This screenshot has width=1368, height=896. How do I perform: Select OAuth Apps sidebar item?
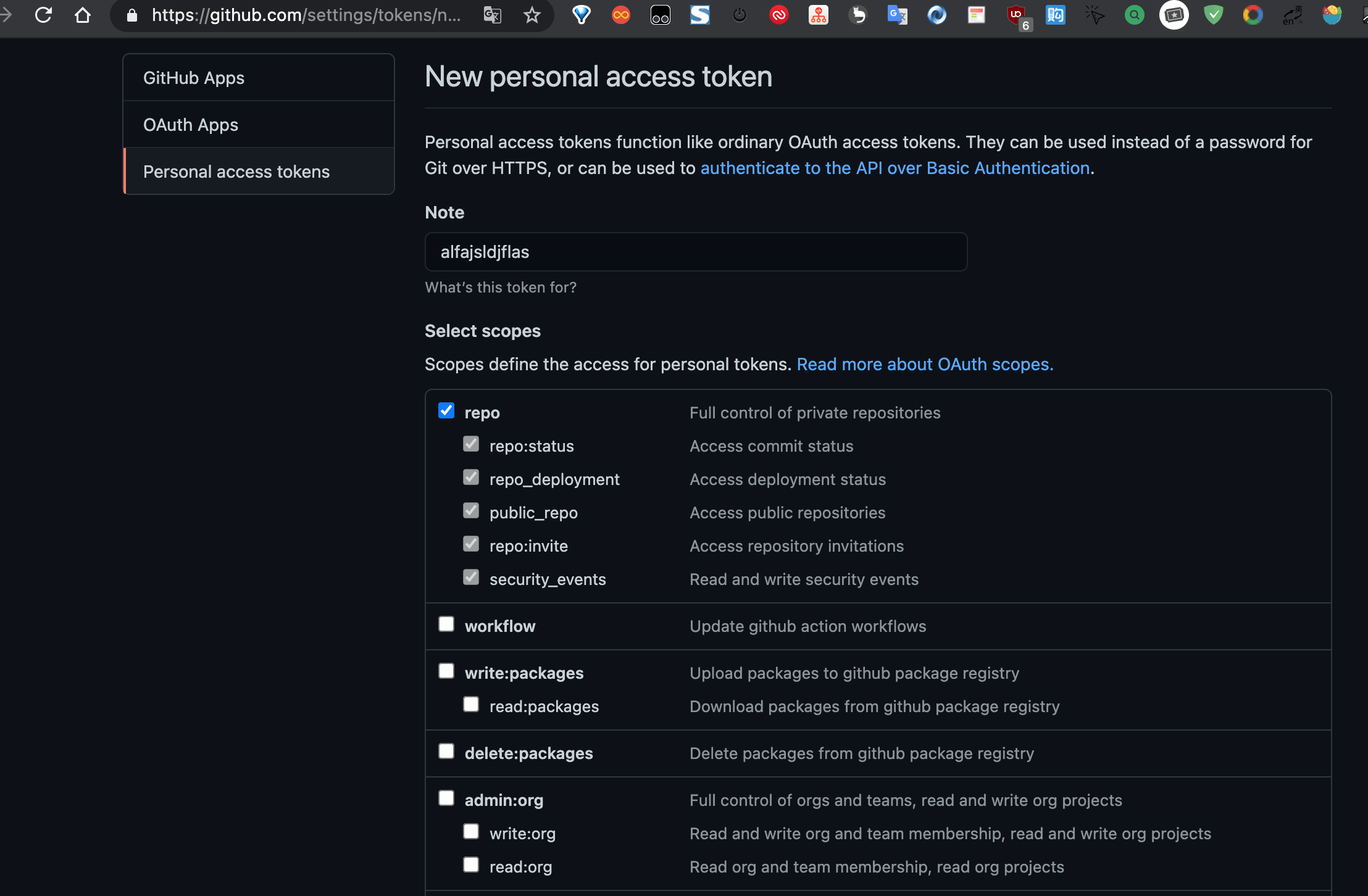pyautogui.click(x=191, y=125)
